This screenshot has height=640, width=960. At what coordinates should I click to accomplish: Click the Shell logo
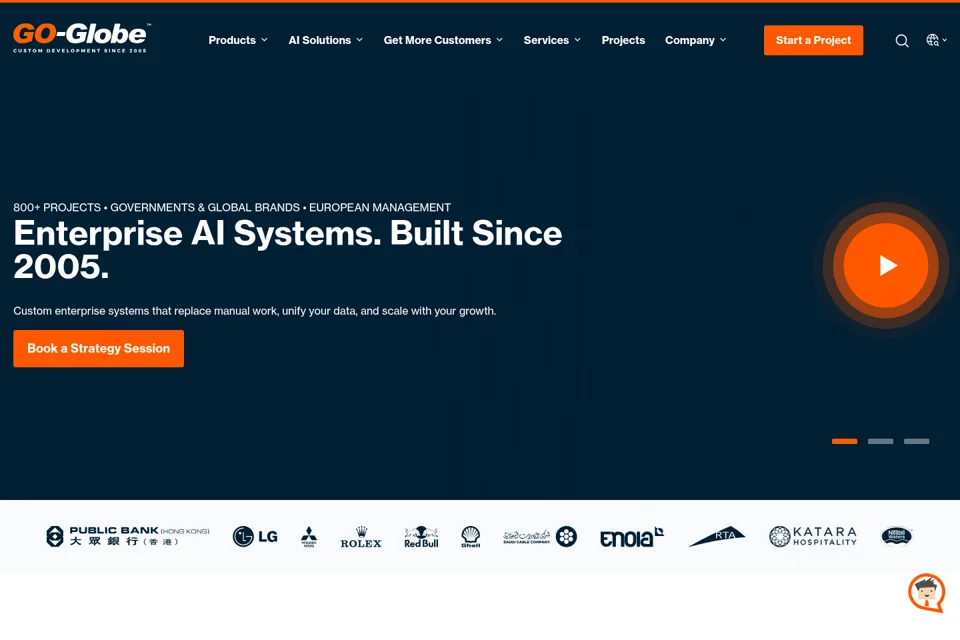point(470,536)
